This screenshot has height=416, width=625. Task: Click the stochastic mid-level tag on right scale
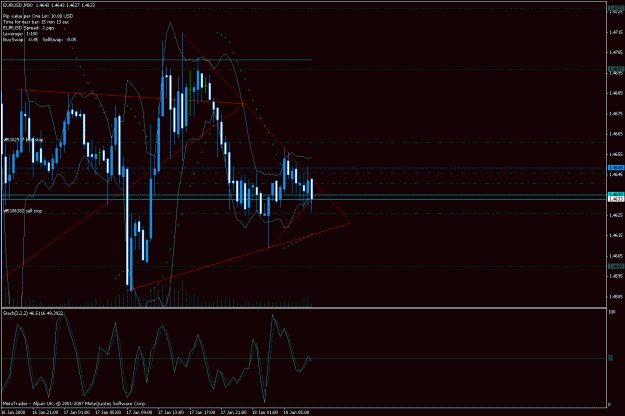610,358
